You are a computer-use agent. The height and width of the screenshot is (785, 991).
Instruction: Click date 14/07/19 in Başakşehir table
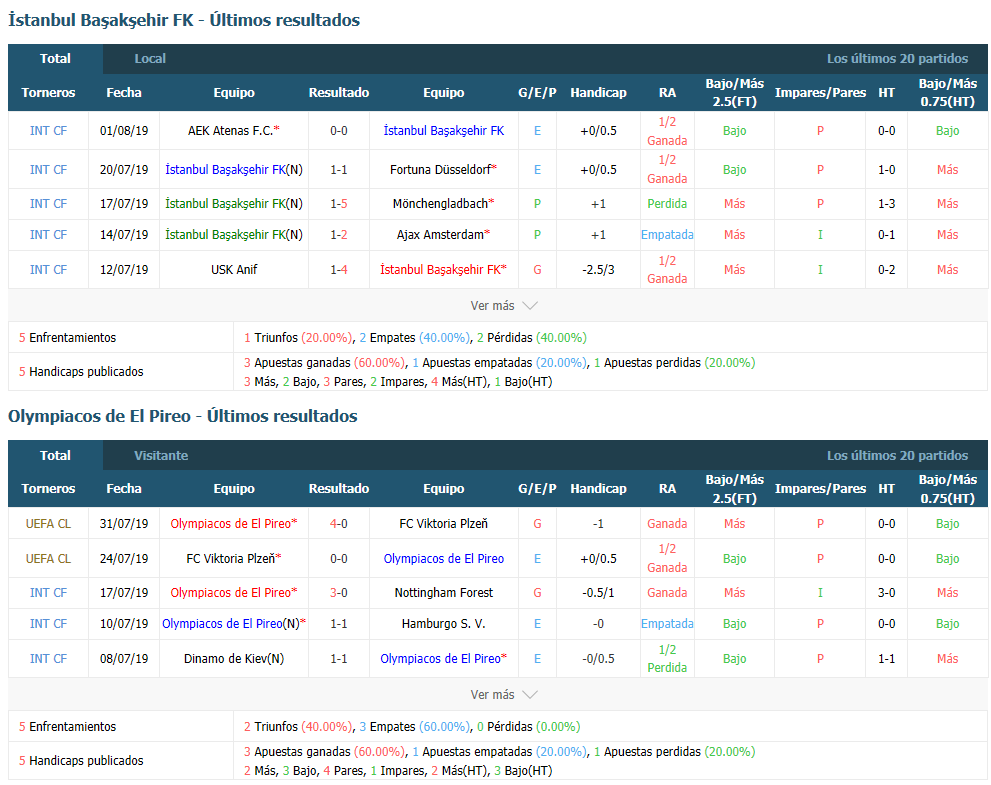click(124, 234)
